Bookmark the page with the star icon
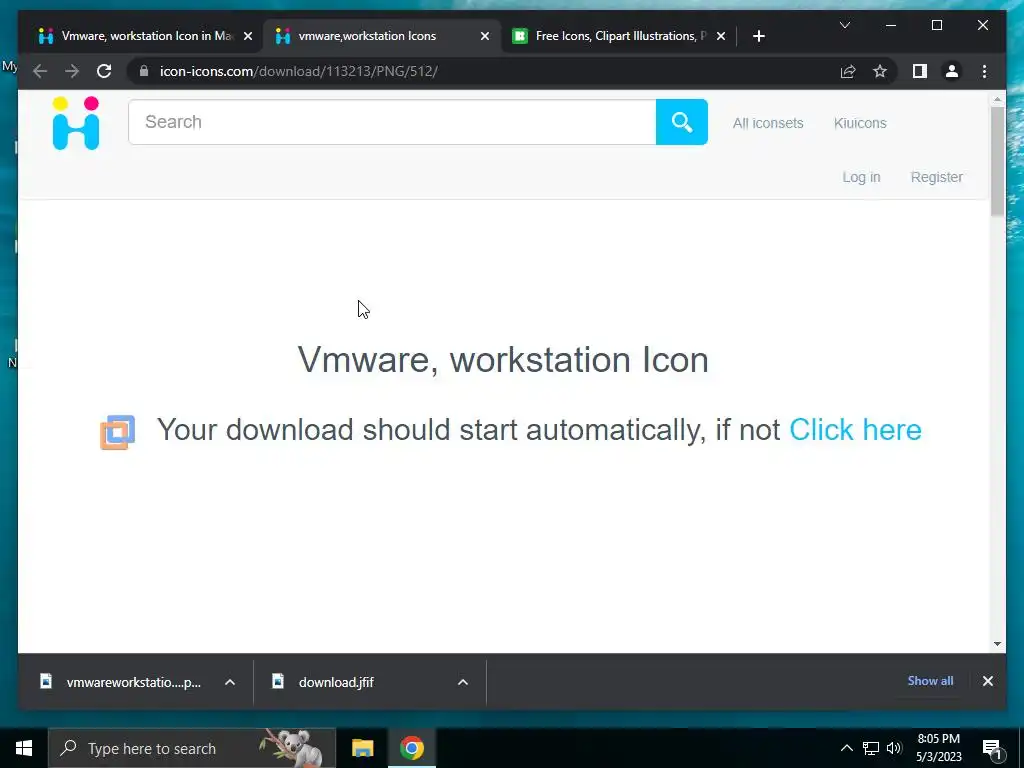1024x768 pixels. point(880,71)
